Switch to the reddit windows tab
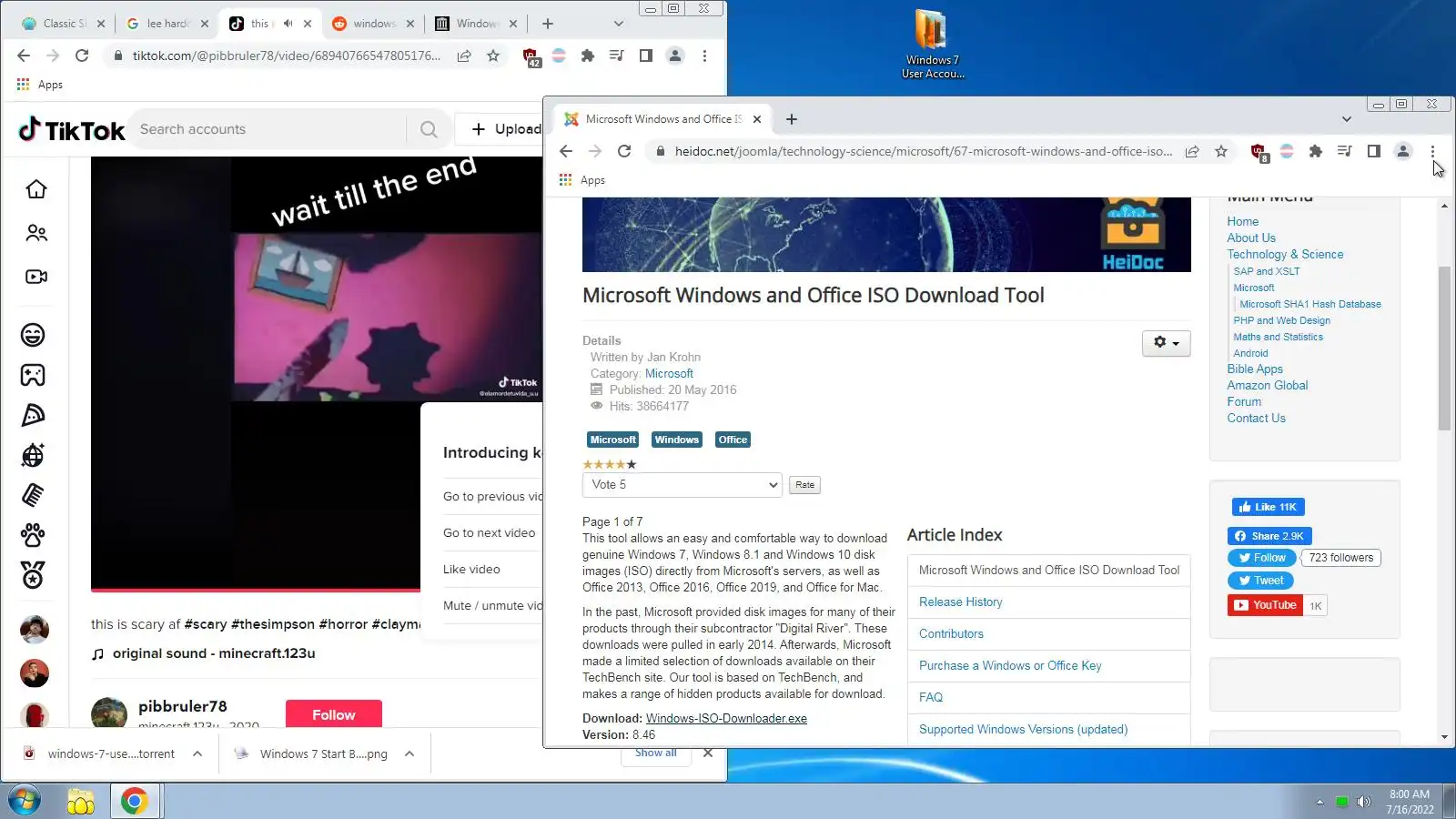Image resolution: width=1456 pixels, height=819 pixels. click(373, 24)
